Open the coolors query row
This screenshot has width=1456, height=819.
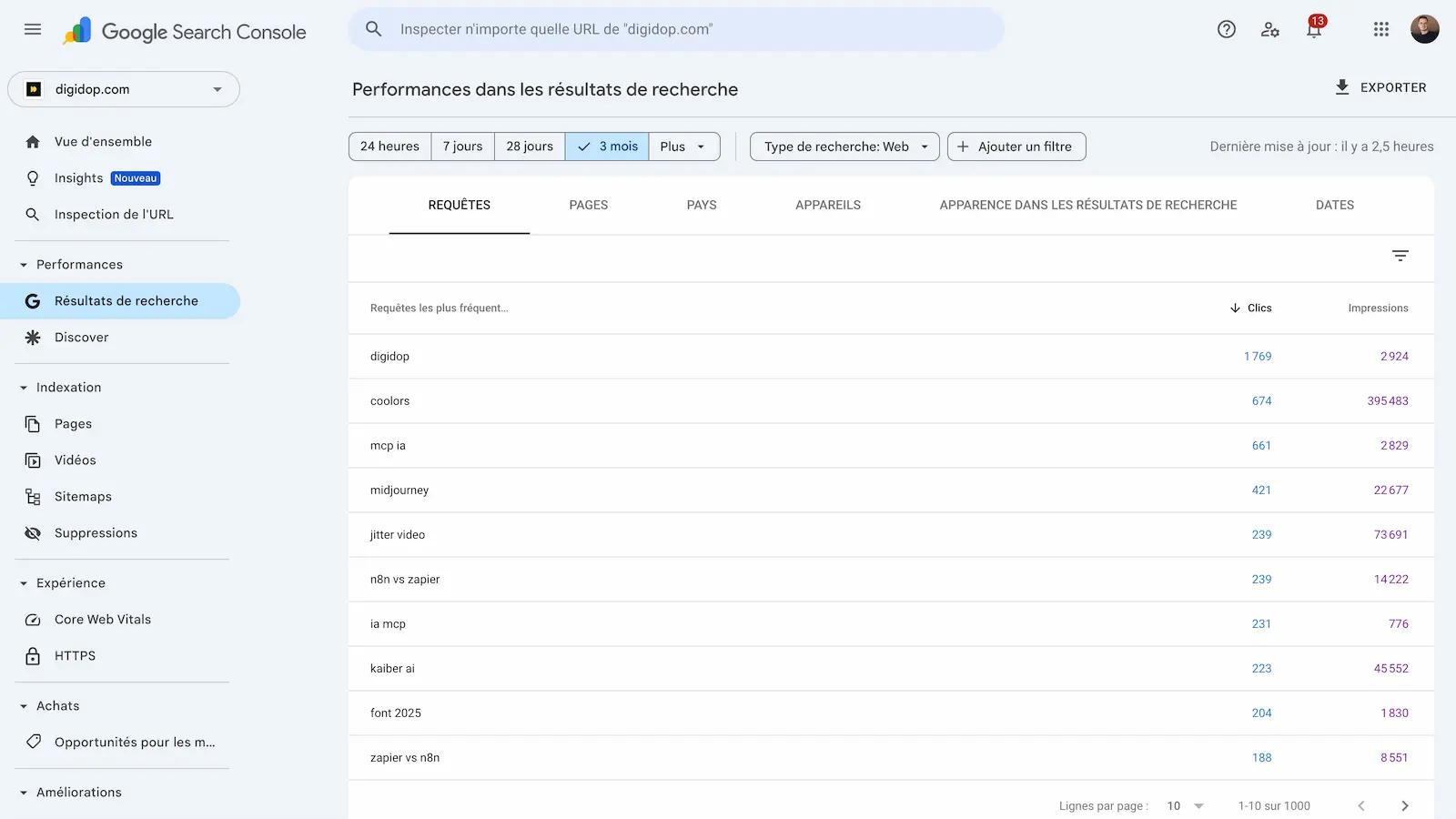click(891, 401)
